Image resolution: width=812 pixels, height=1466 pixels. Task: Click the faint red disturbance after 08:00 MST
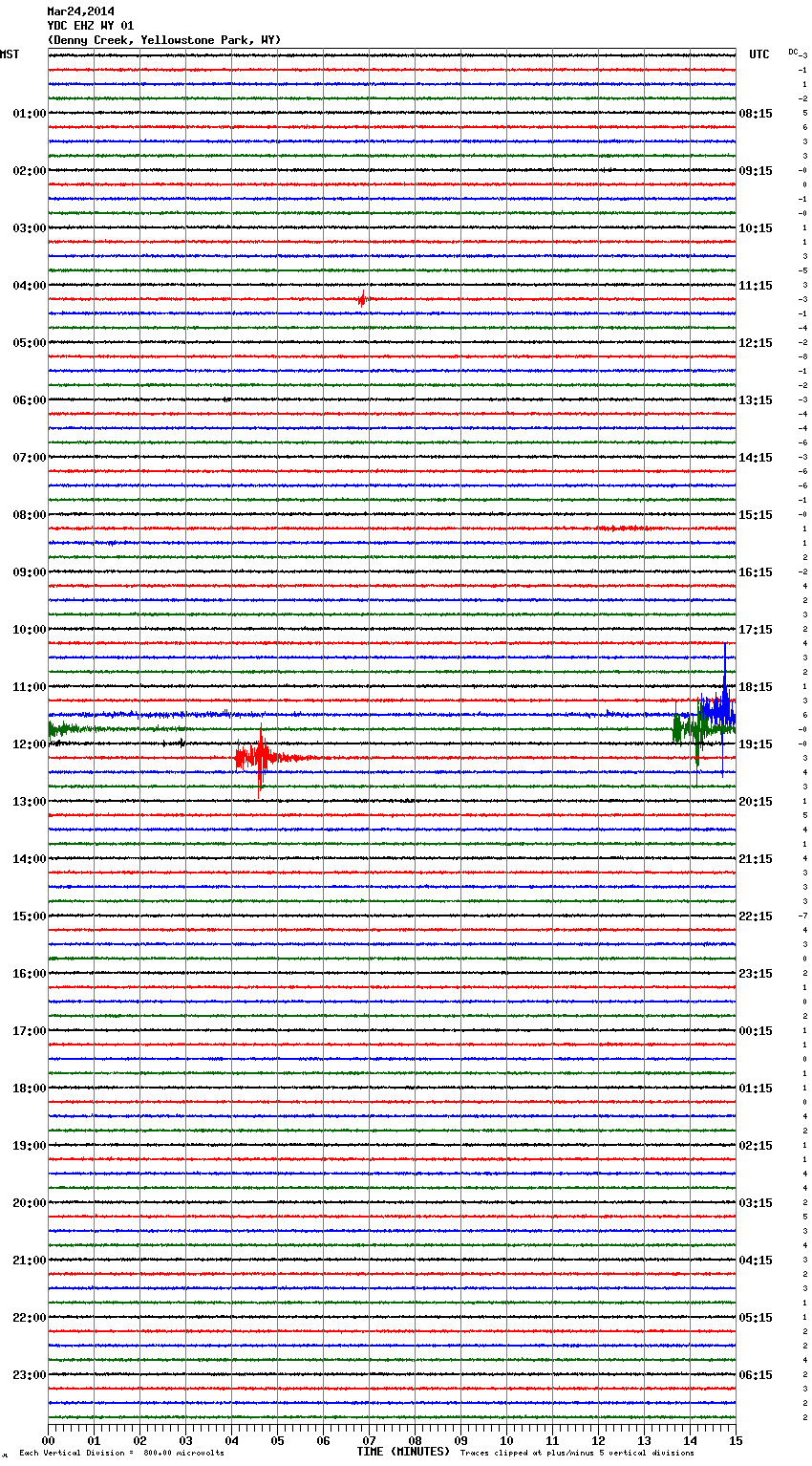click(623, 528)
